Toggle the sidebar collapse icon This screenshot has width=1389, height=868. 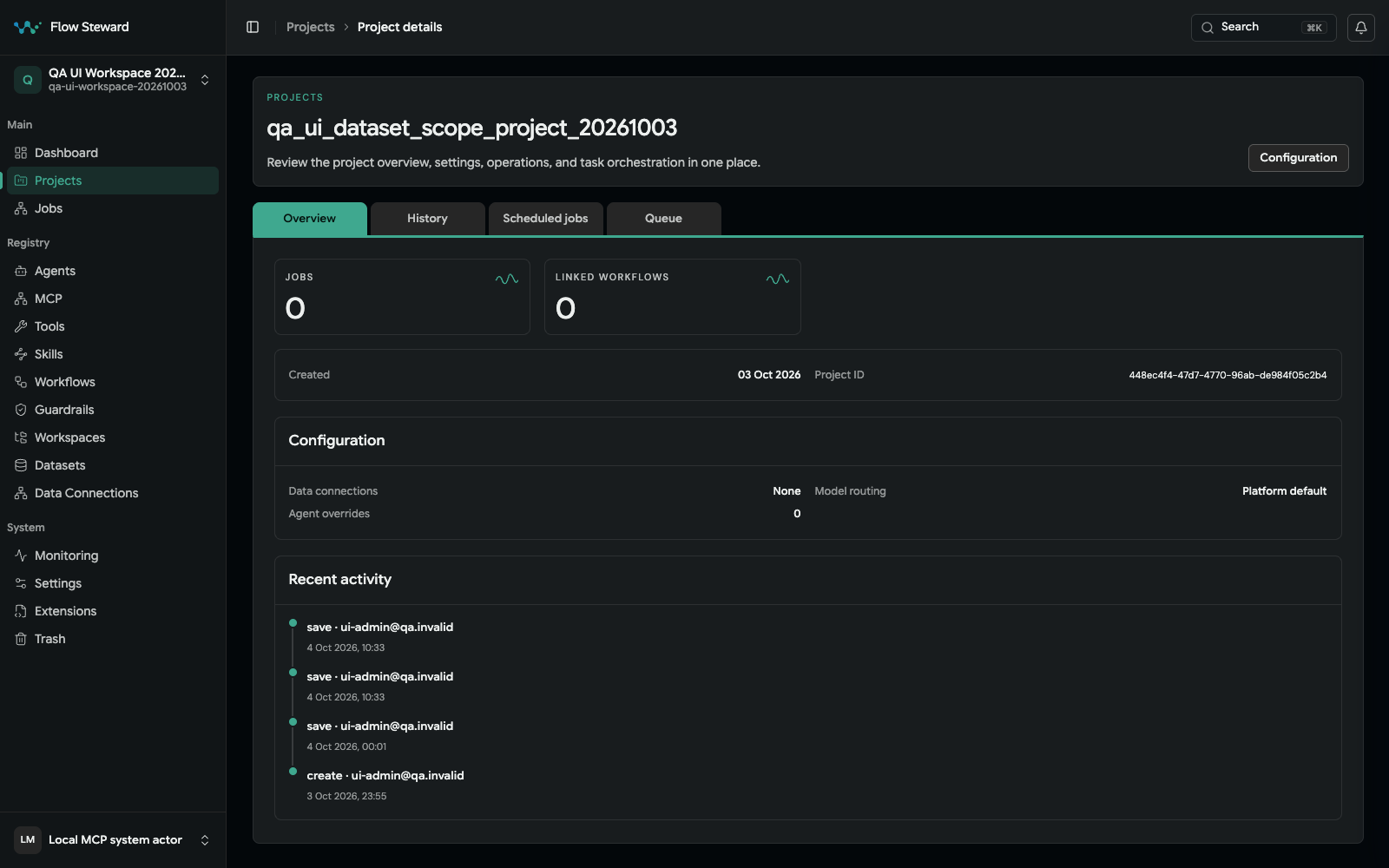tap(253, 27)
